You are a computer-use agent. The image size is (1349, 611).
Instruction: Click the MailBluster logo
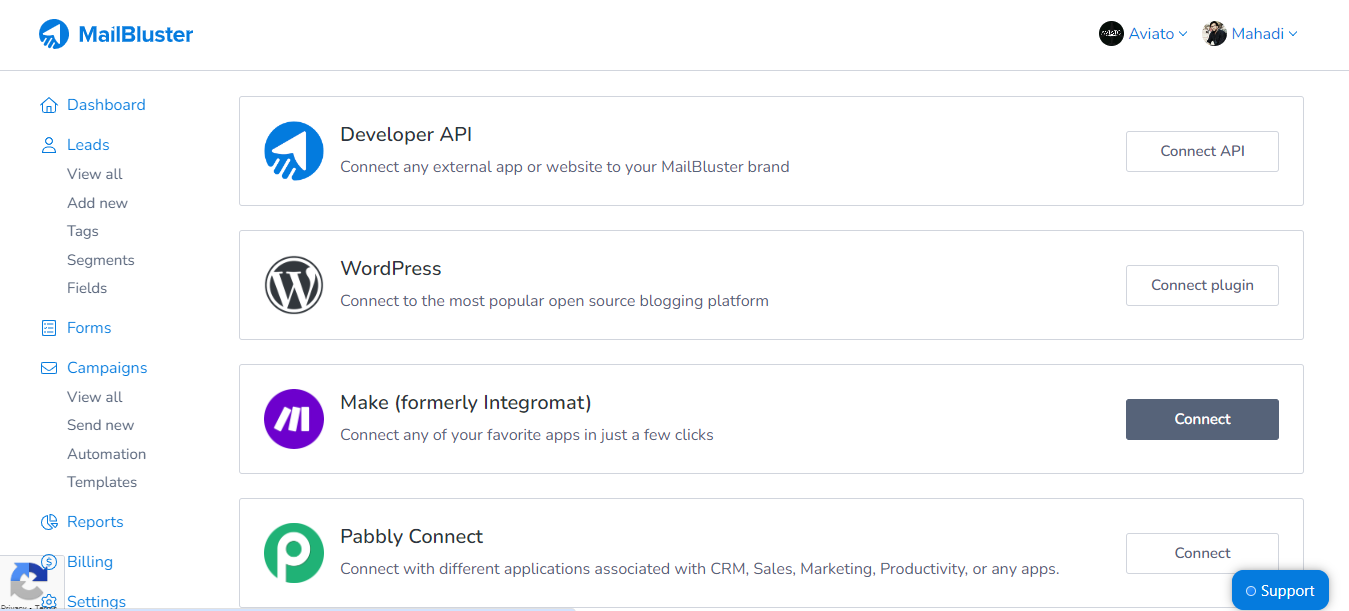click(x=115, y=33)
